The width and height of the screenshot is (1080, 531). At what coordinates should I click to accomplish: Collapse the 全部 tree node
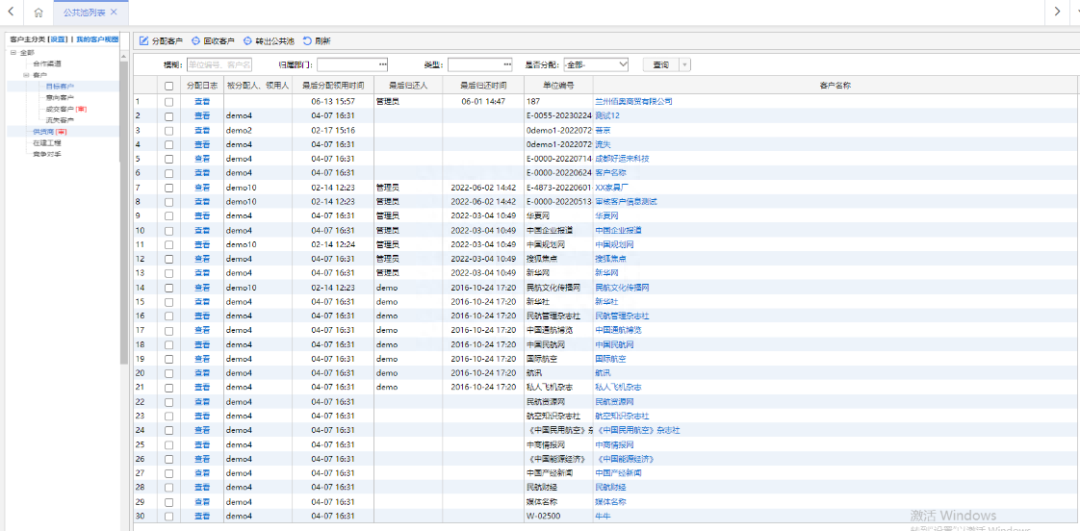click(12, 52)
